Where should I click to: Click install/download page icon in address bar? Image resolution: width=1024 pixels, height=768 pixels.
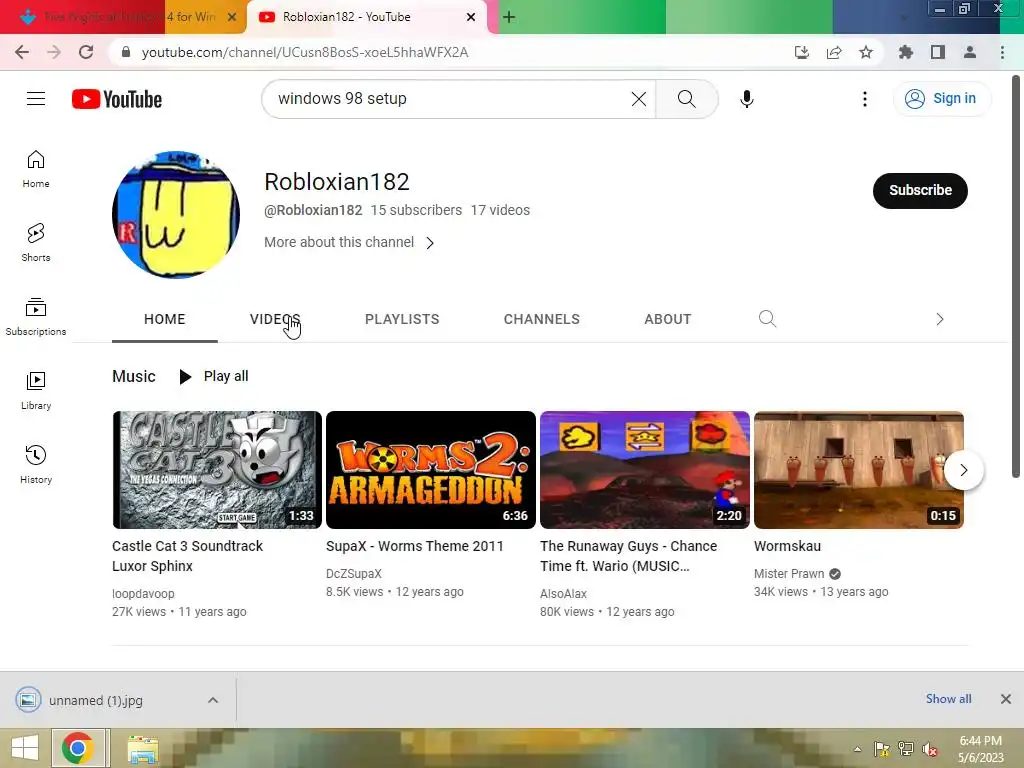point(802,52)
